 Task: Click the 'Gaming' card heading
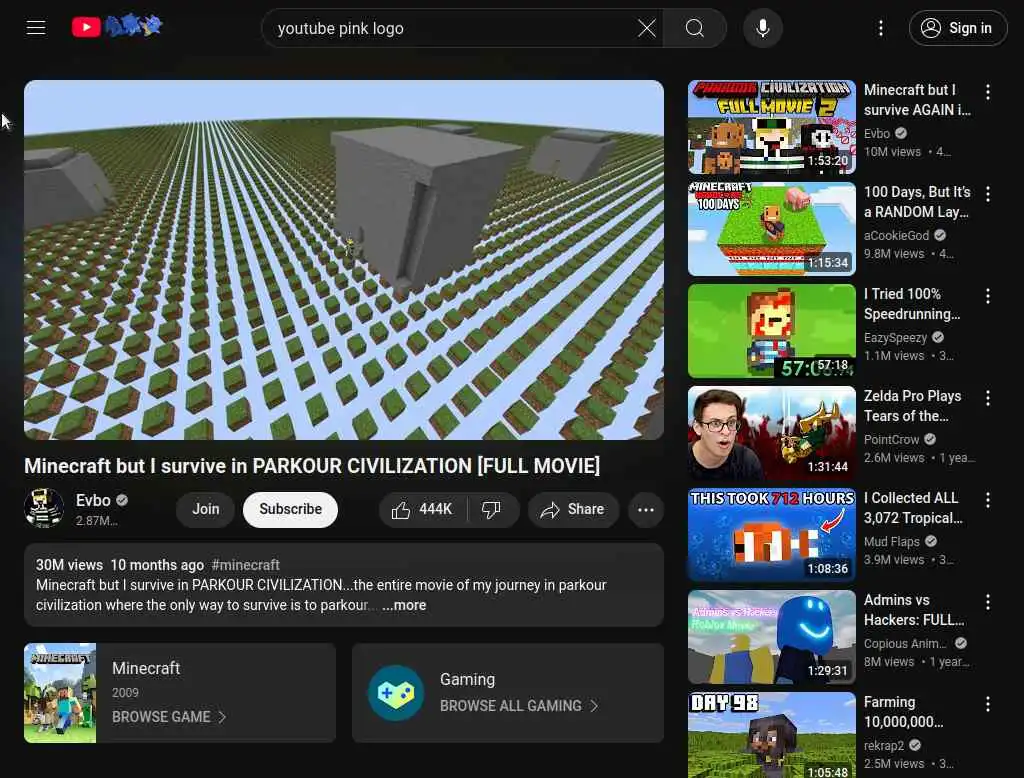(467, 679)
